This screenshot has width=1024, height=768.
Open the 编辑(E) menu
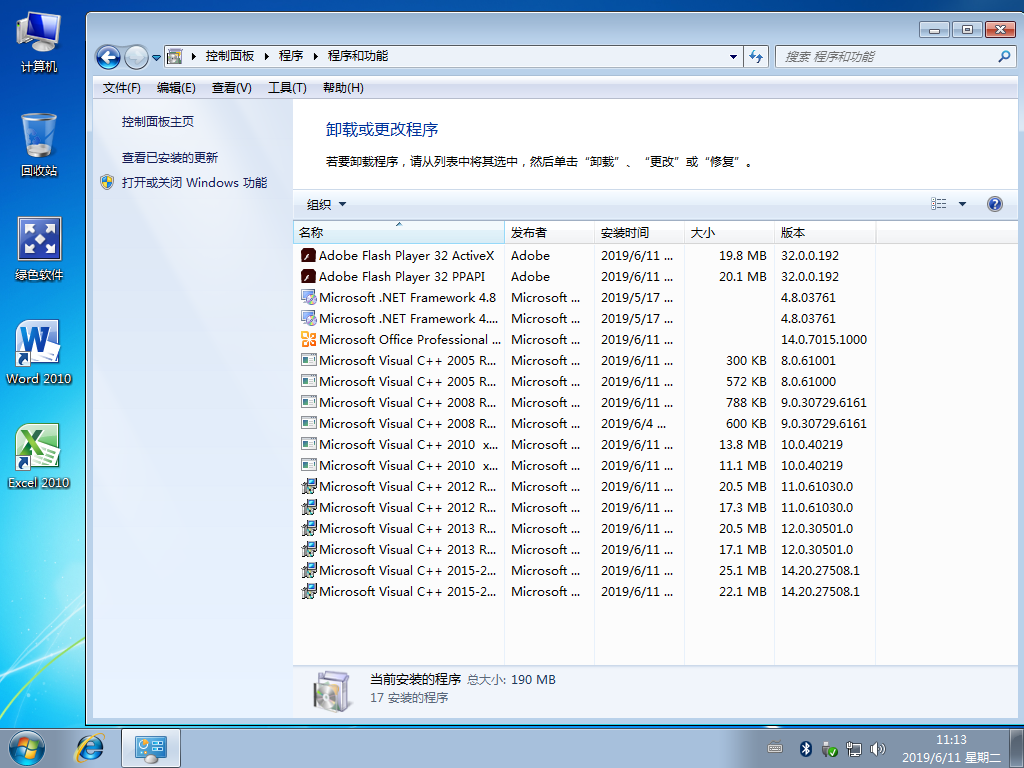[176, 88]
